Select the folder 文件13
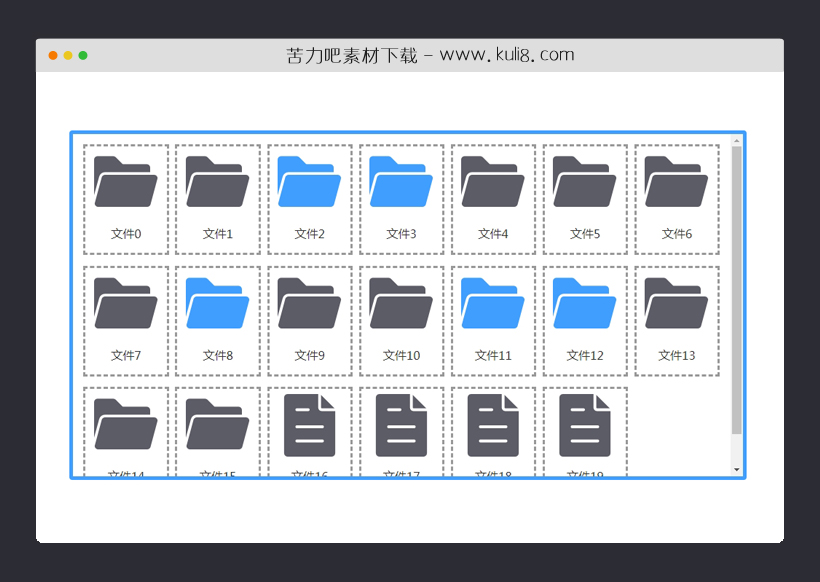This screenshot has width=820, height=582. [676, 307]
